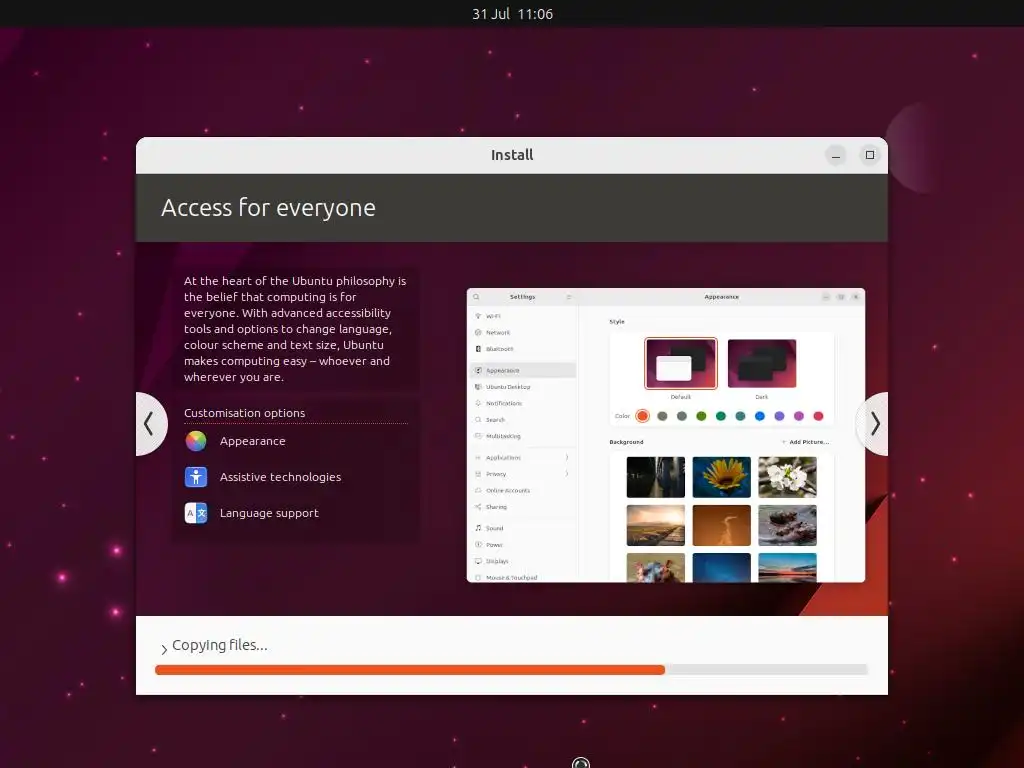Image resolution: width=1024 pixels, height=768 pixels.
Task: Close the Settings preview window
Action: coord(856,297)
